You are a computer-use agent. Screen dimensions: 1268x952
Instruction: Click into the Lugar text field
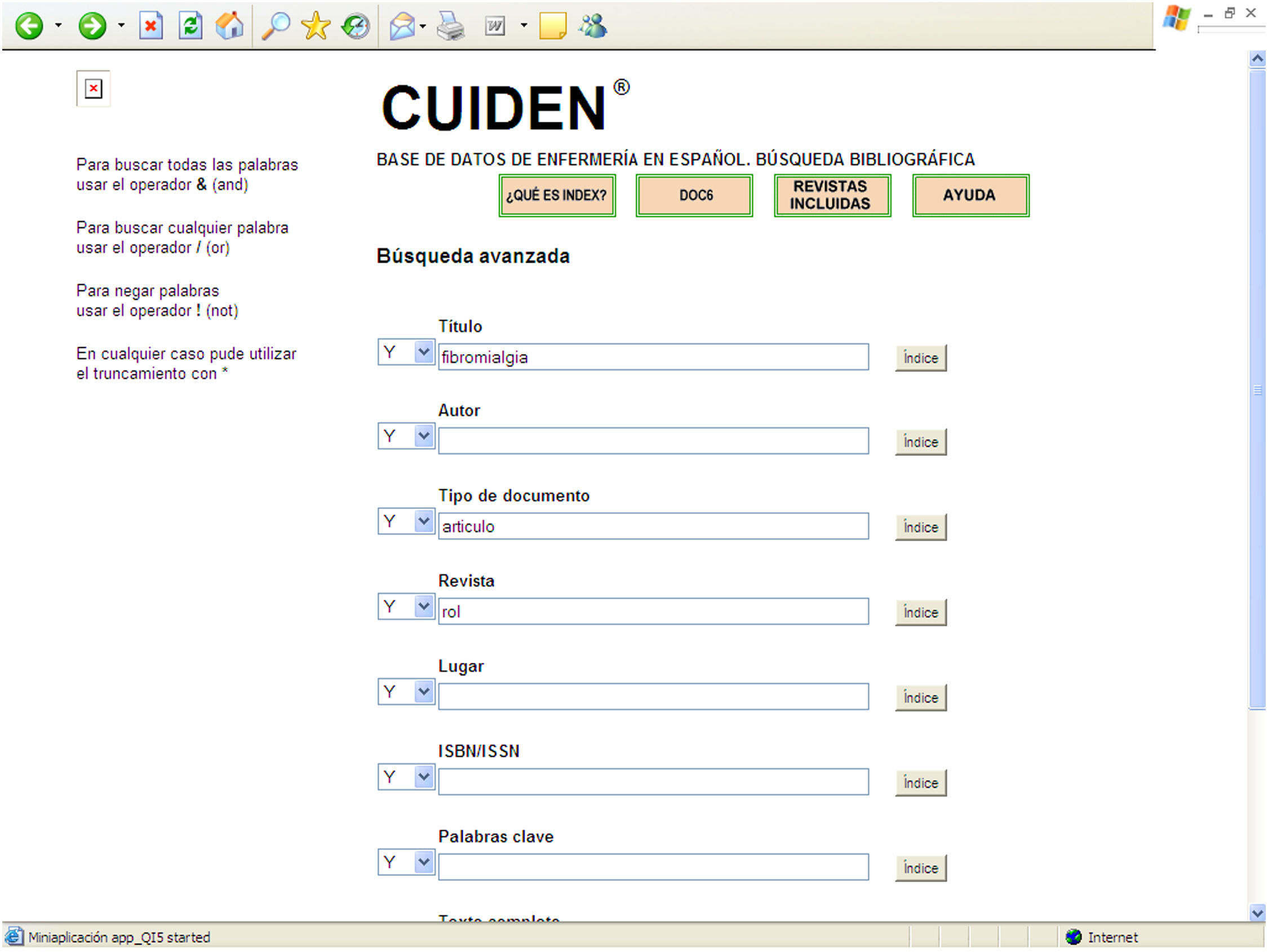point(653,697)
